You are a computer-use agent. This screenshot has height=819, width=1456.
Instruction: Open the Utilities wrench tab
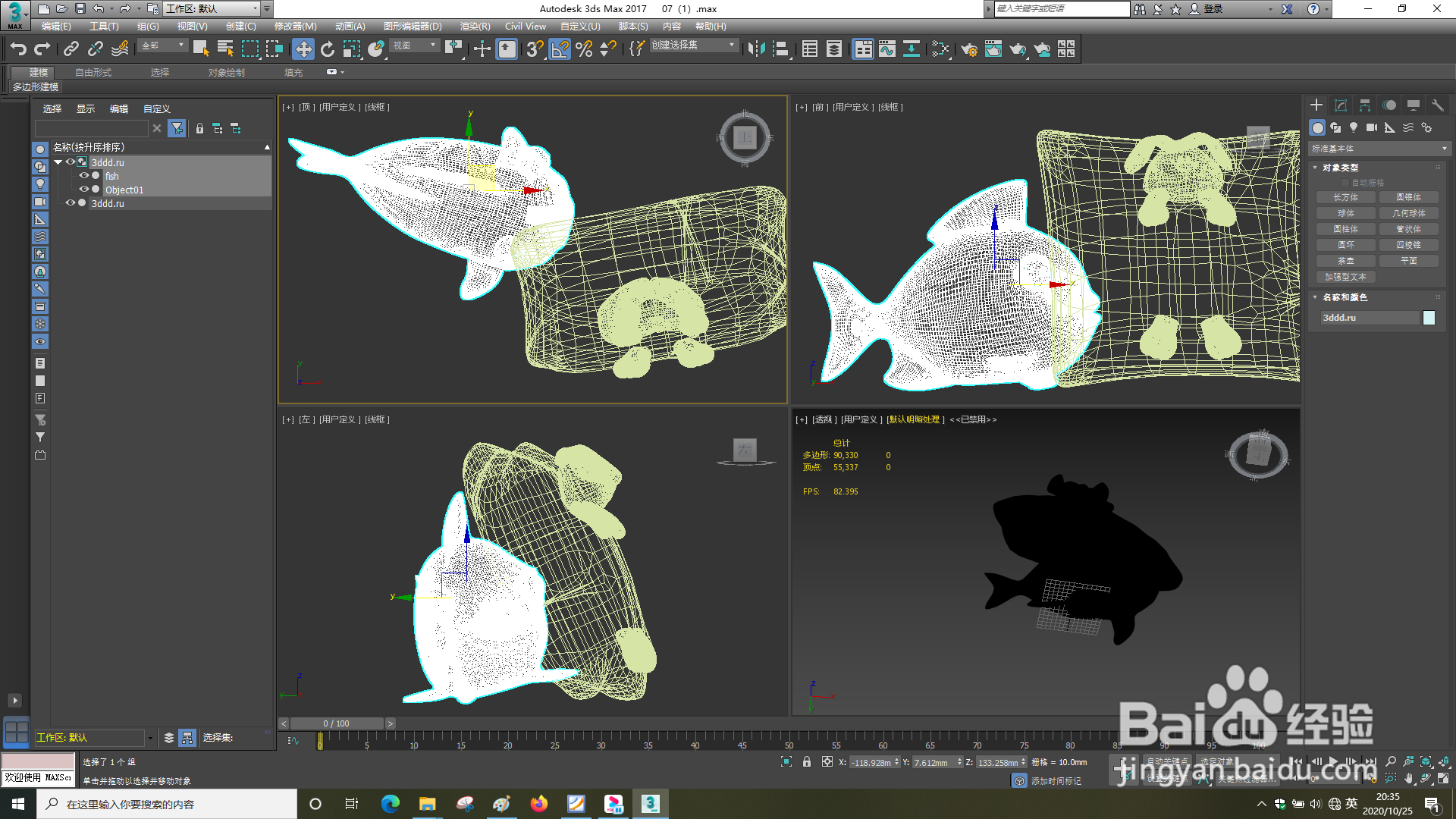click(1437, 105)
